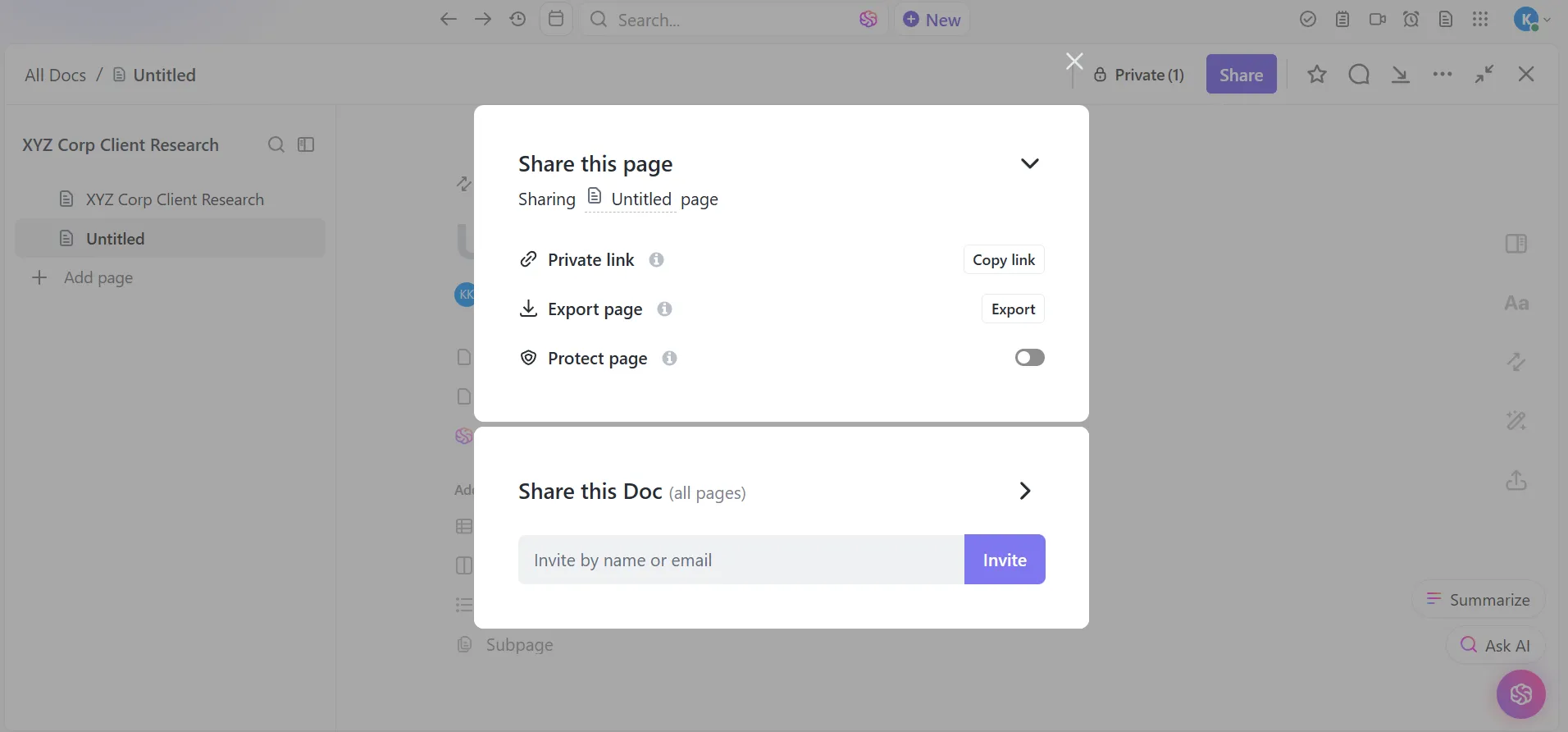The height and width of the screenshot is (732, 1568).
Task: Show info for Protect page
Action: (669, 359)
